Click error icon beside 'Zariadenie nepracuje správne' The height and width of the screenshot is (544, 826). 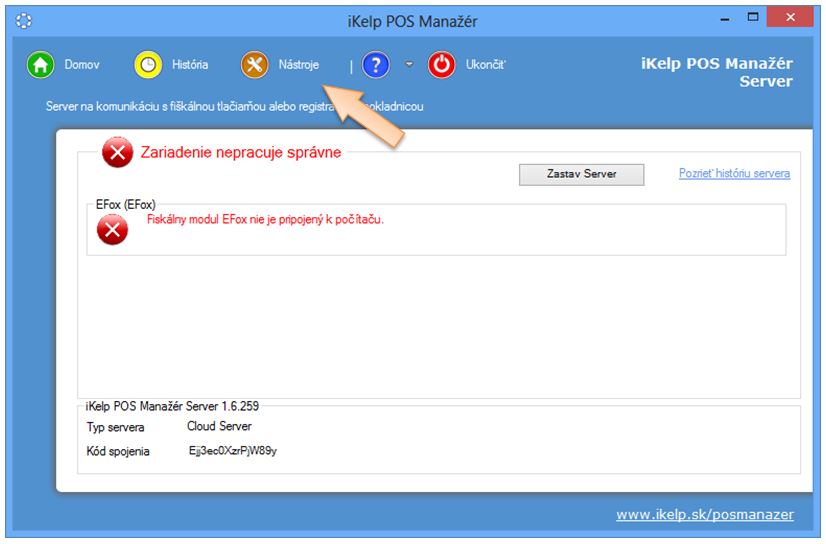point(117,153)
